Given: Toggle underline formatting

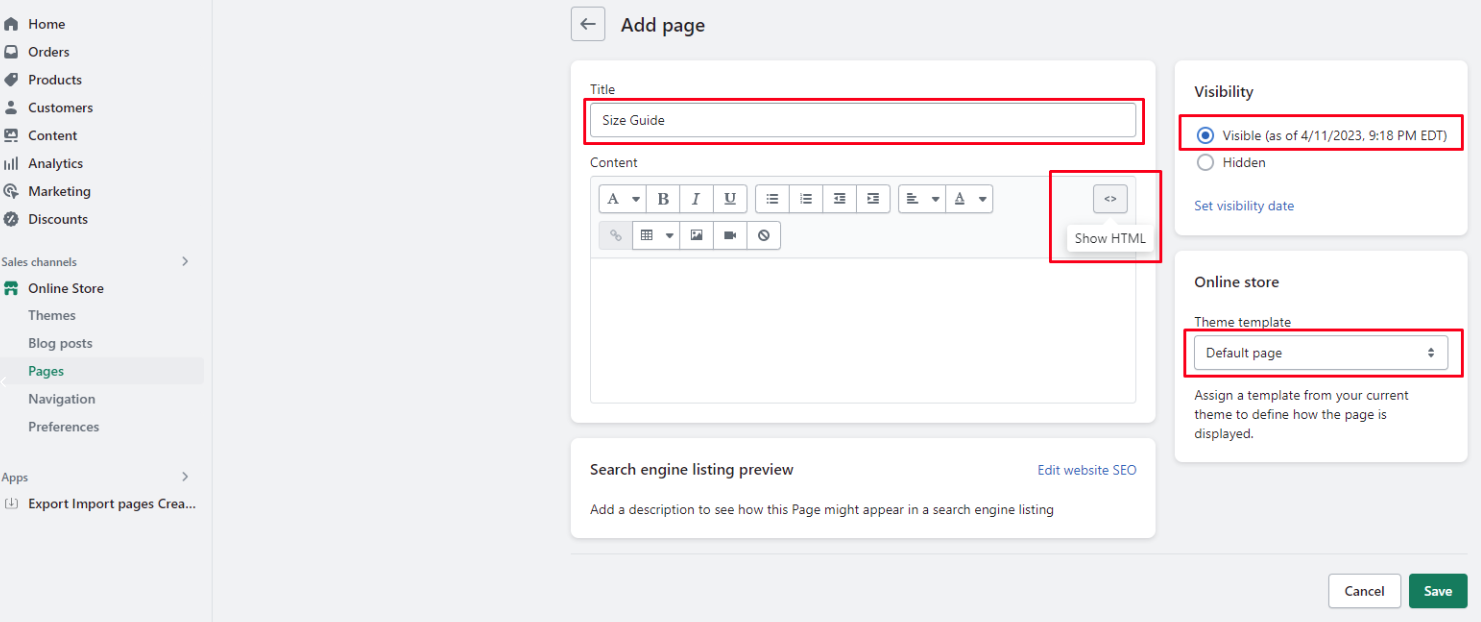Looking at the screenshot, I should [730, 199].
